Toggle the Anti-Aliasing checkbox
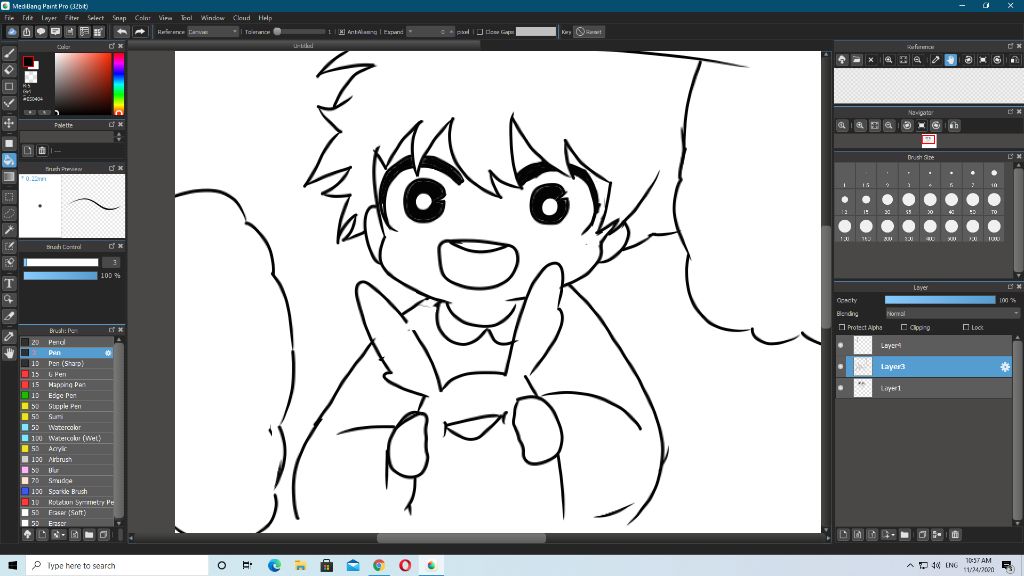1024x576 pixels. tap(342, 31)
